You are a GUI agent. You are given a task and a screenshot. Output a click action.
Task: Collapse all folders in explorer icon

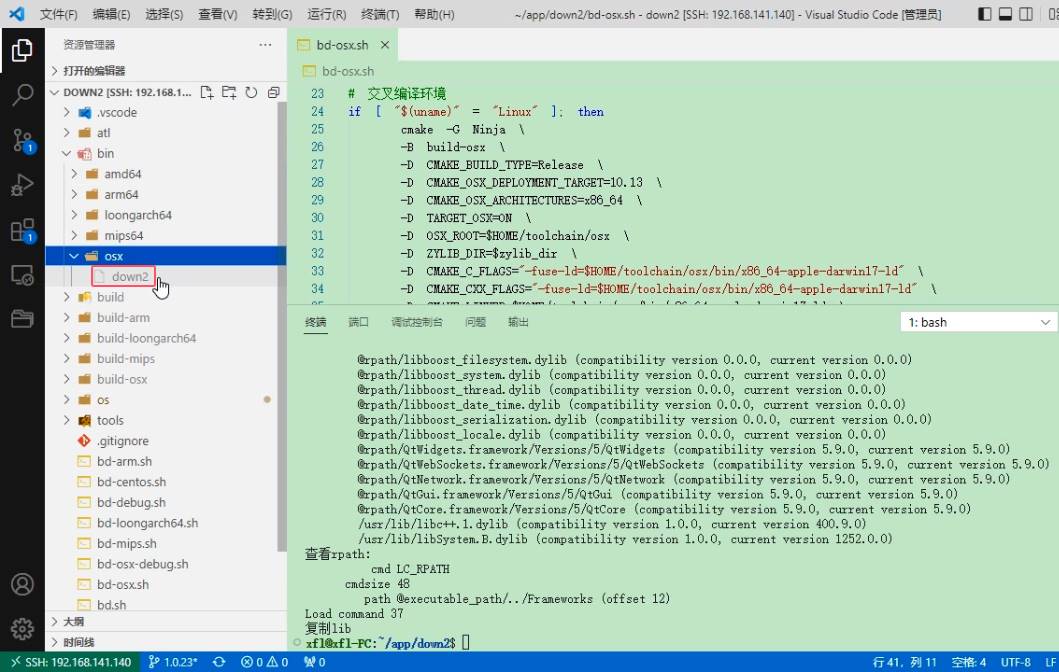274,93
